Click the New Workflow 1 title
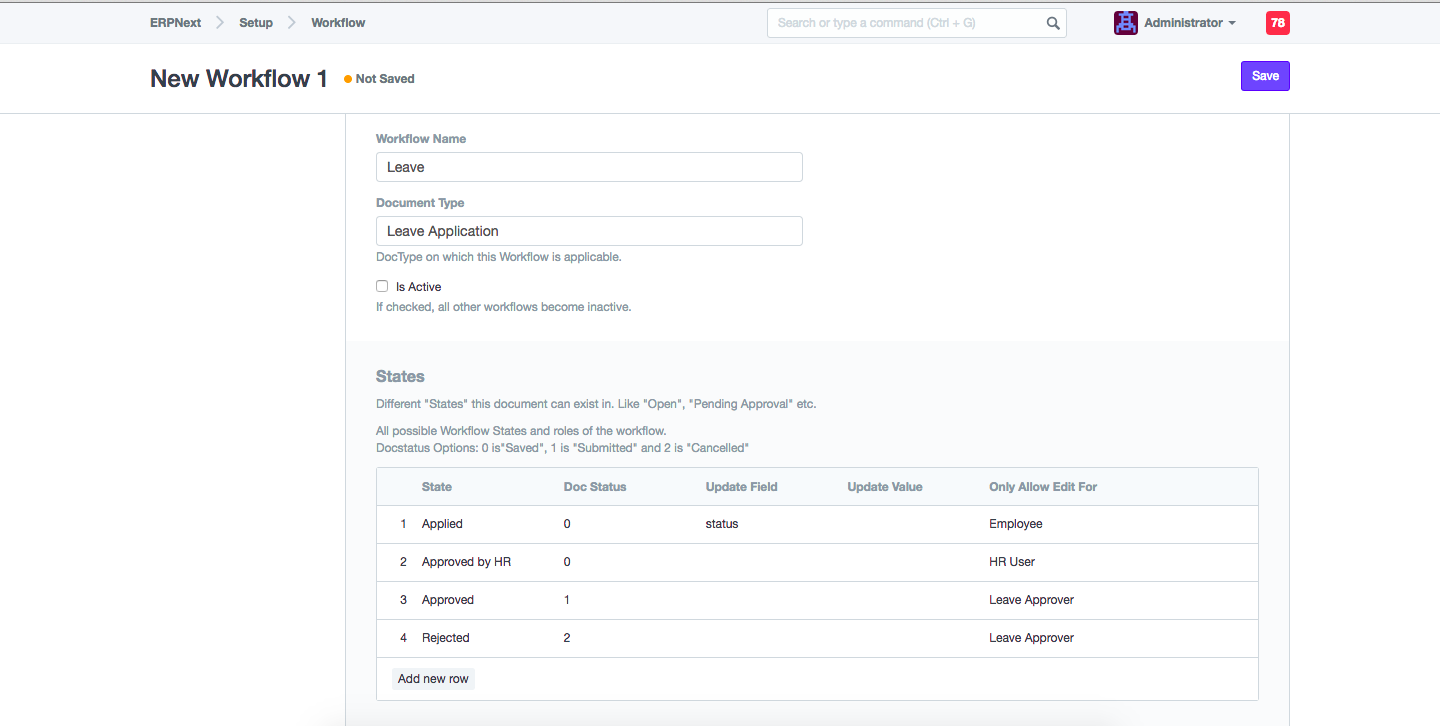This screenshot has height=726, width=1440. (x=239, y=79)
